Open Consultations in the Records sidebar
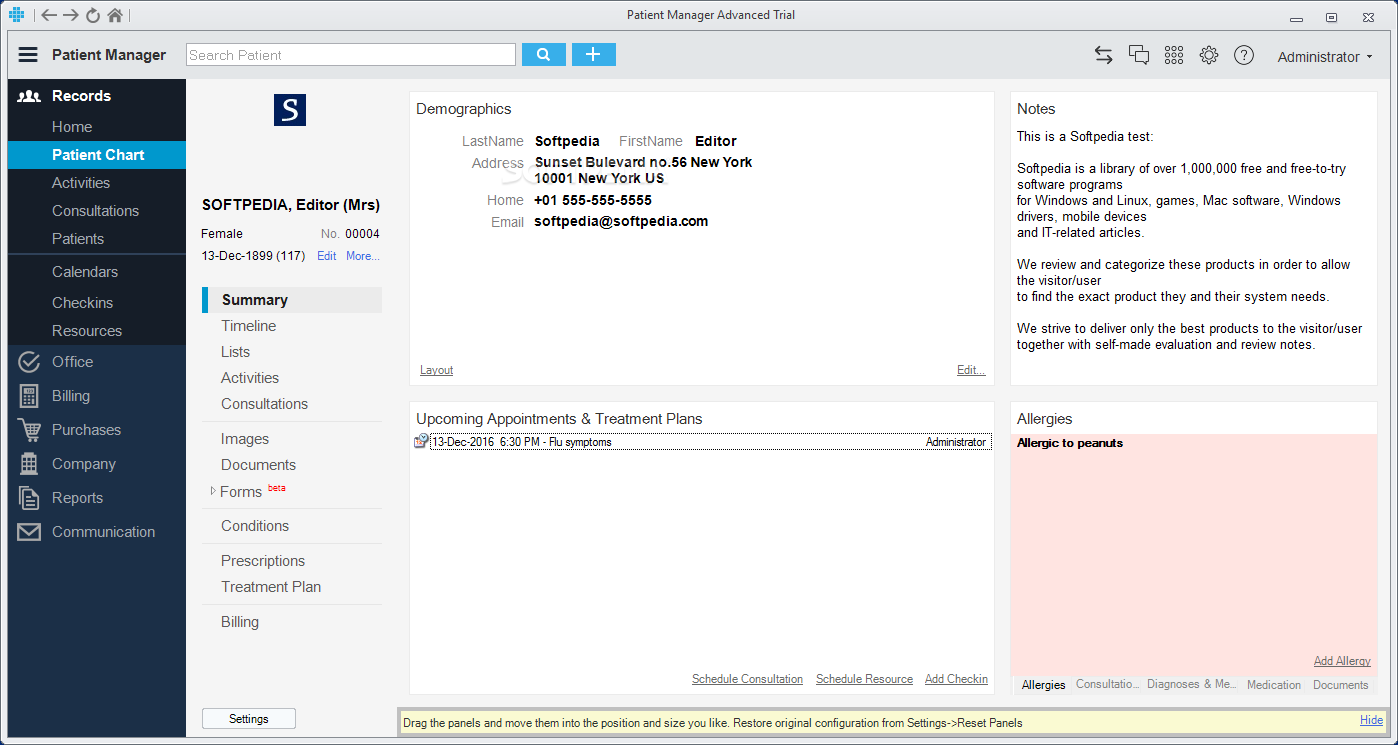Viewport: 1398px width, 745px height. [x=95, y=211]
